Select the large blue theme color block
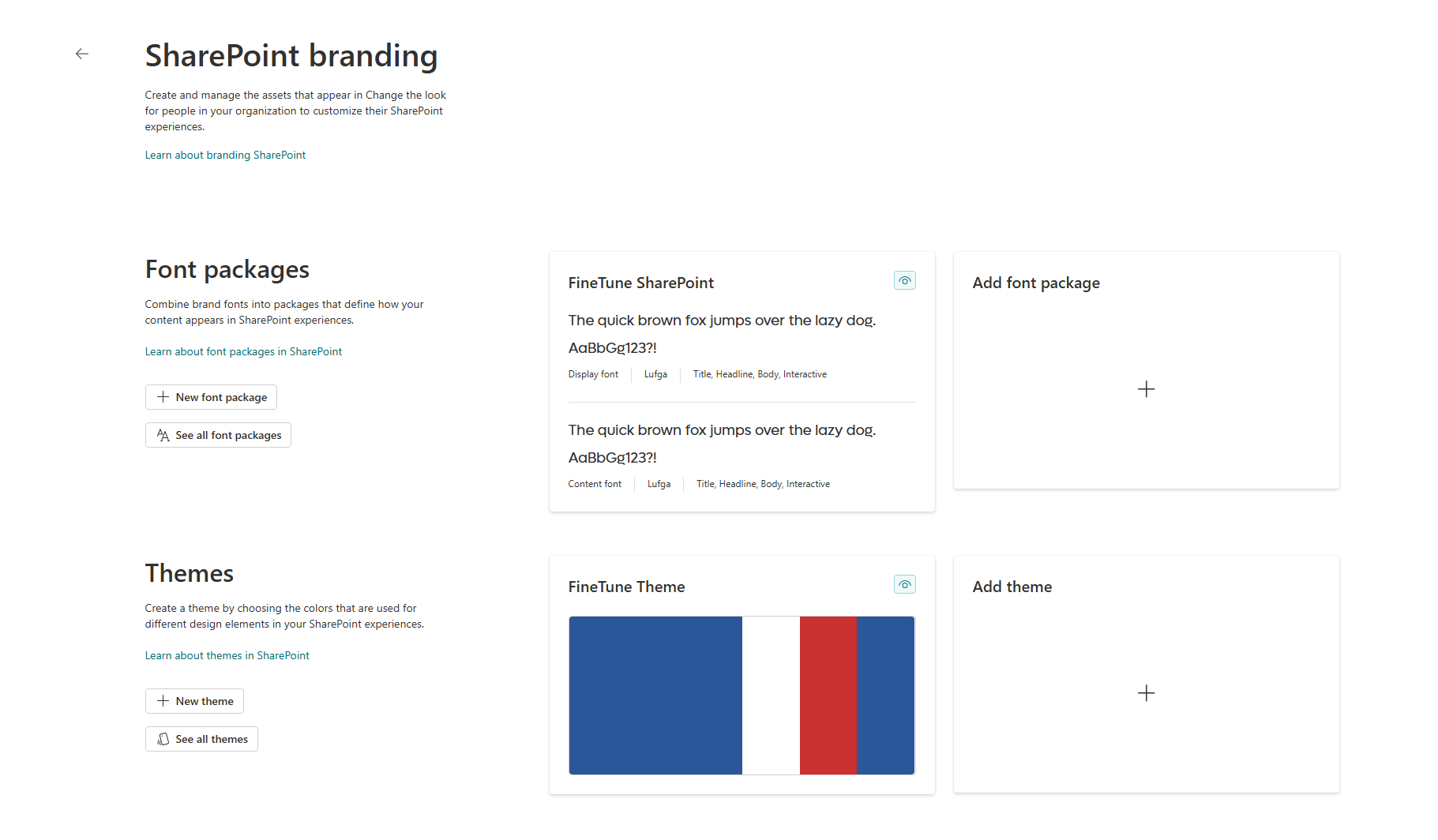 (655, 695)
